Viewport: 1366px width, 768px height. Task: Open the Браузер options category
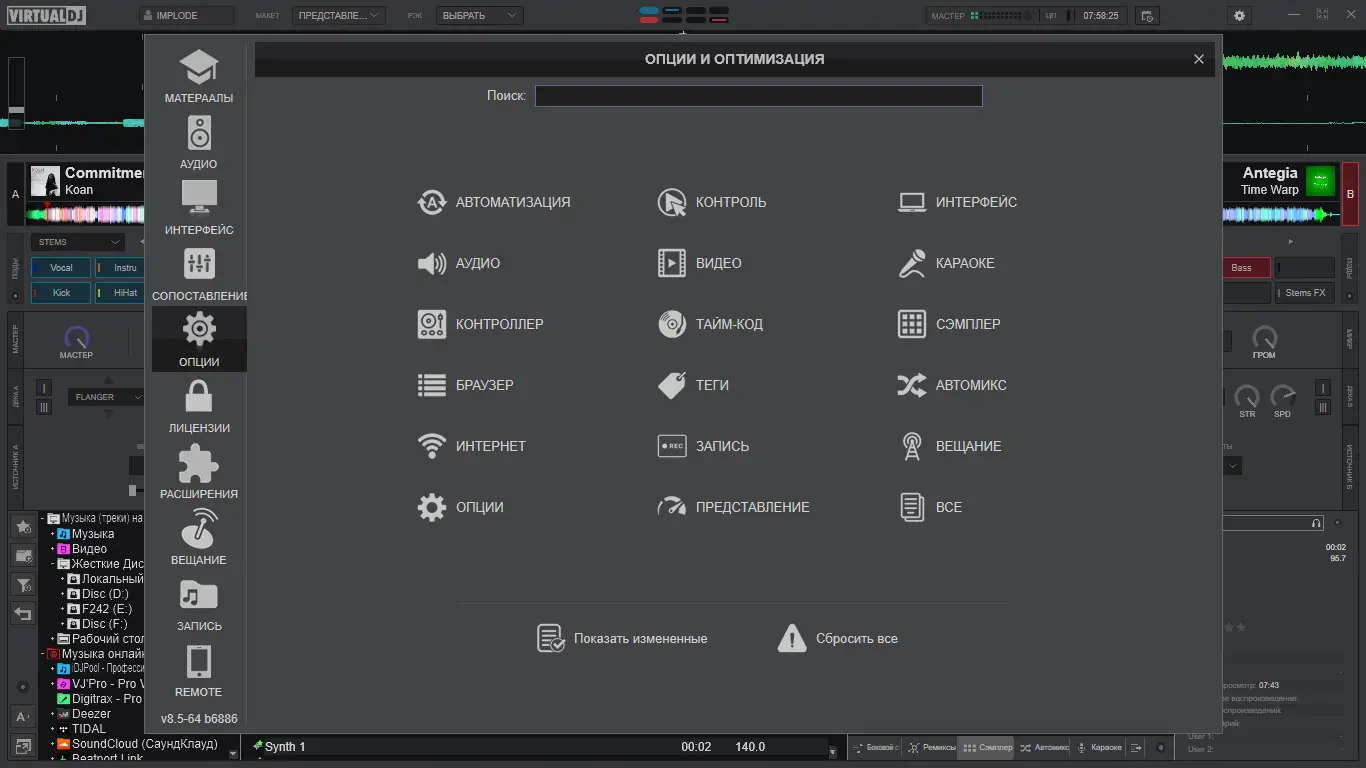point(466,385)
